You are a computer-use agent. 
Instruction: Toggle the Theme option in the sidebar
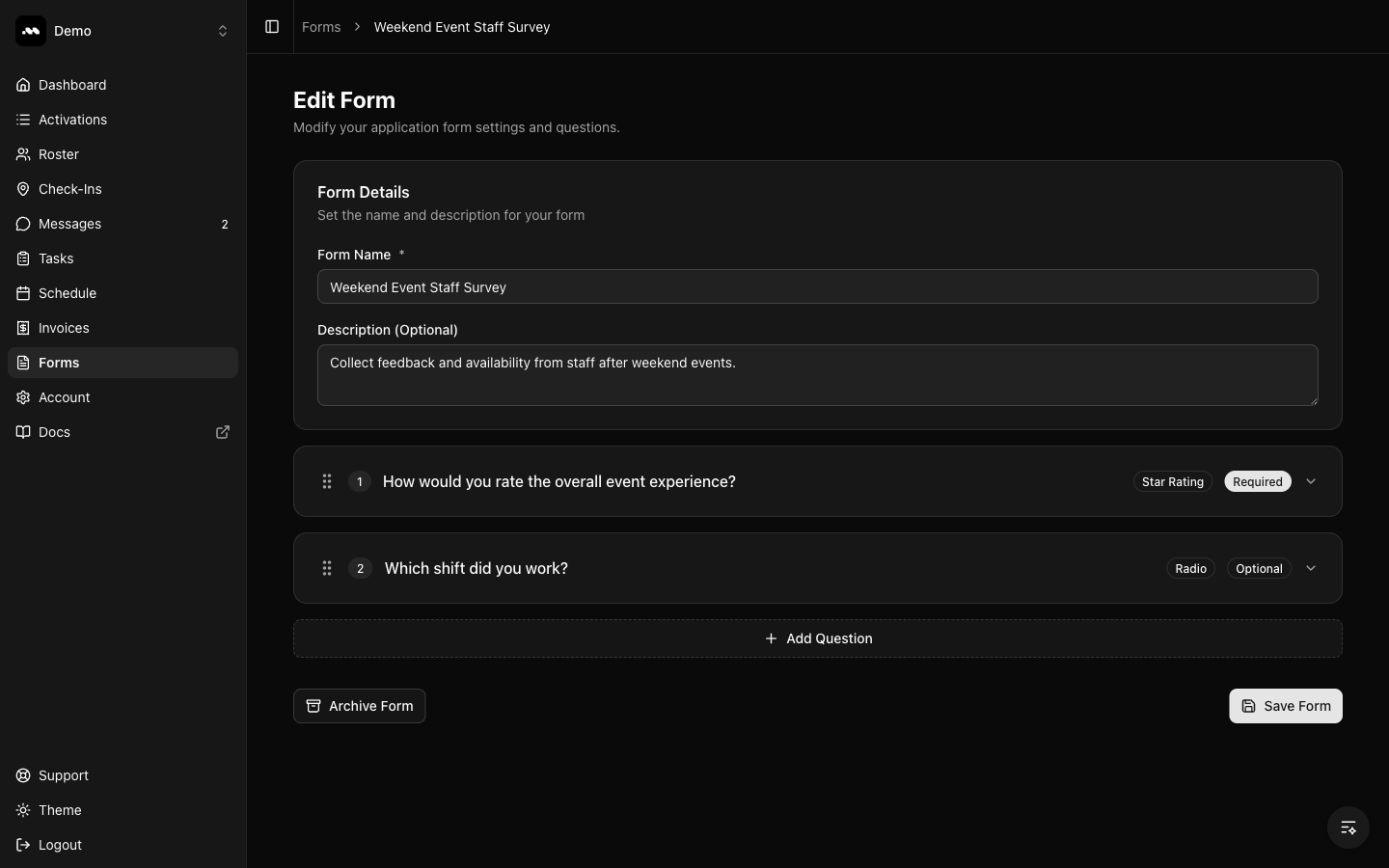[59, 810]
